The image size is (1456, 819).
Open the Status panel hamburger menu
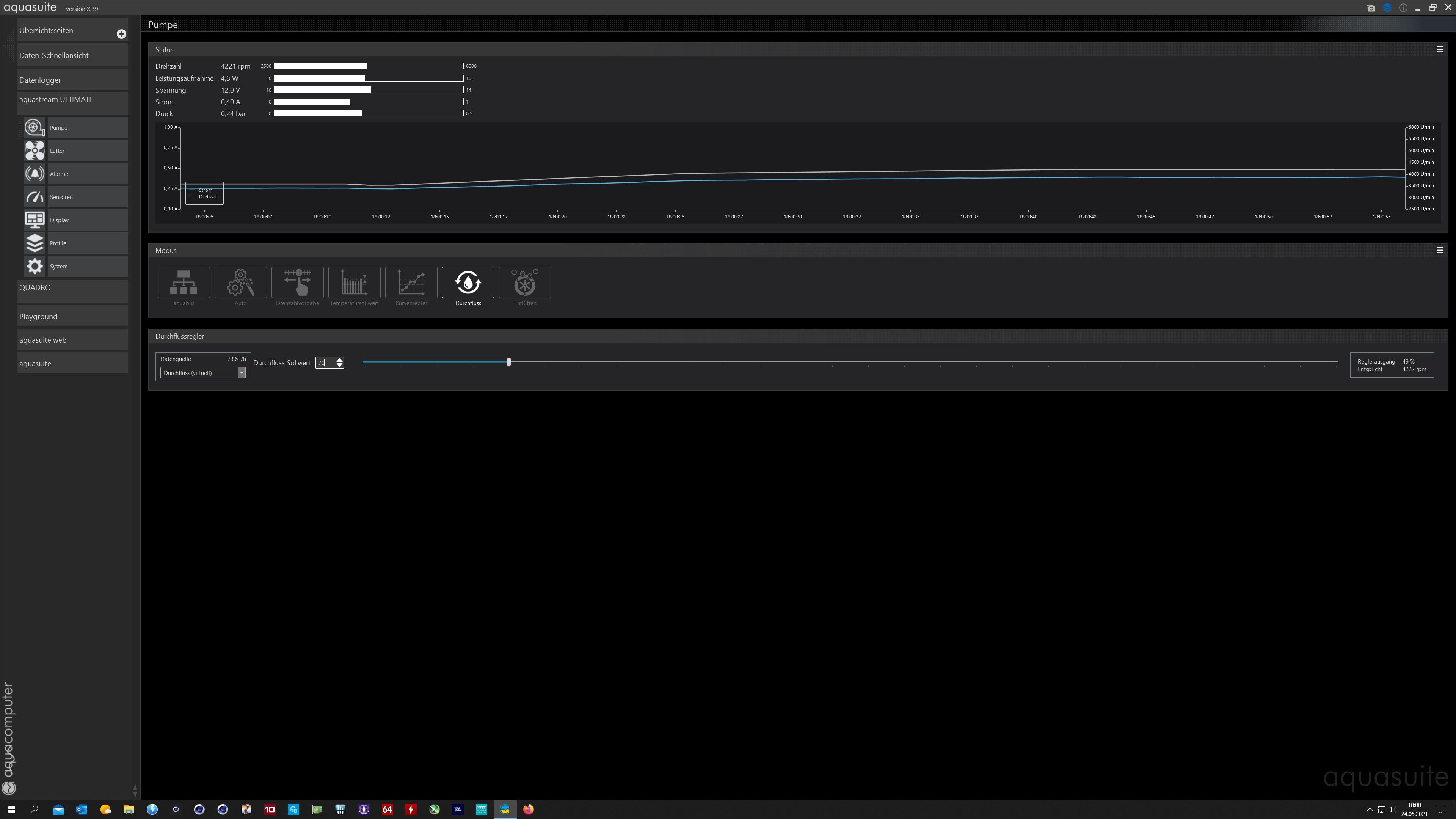(1440, 50)
